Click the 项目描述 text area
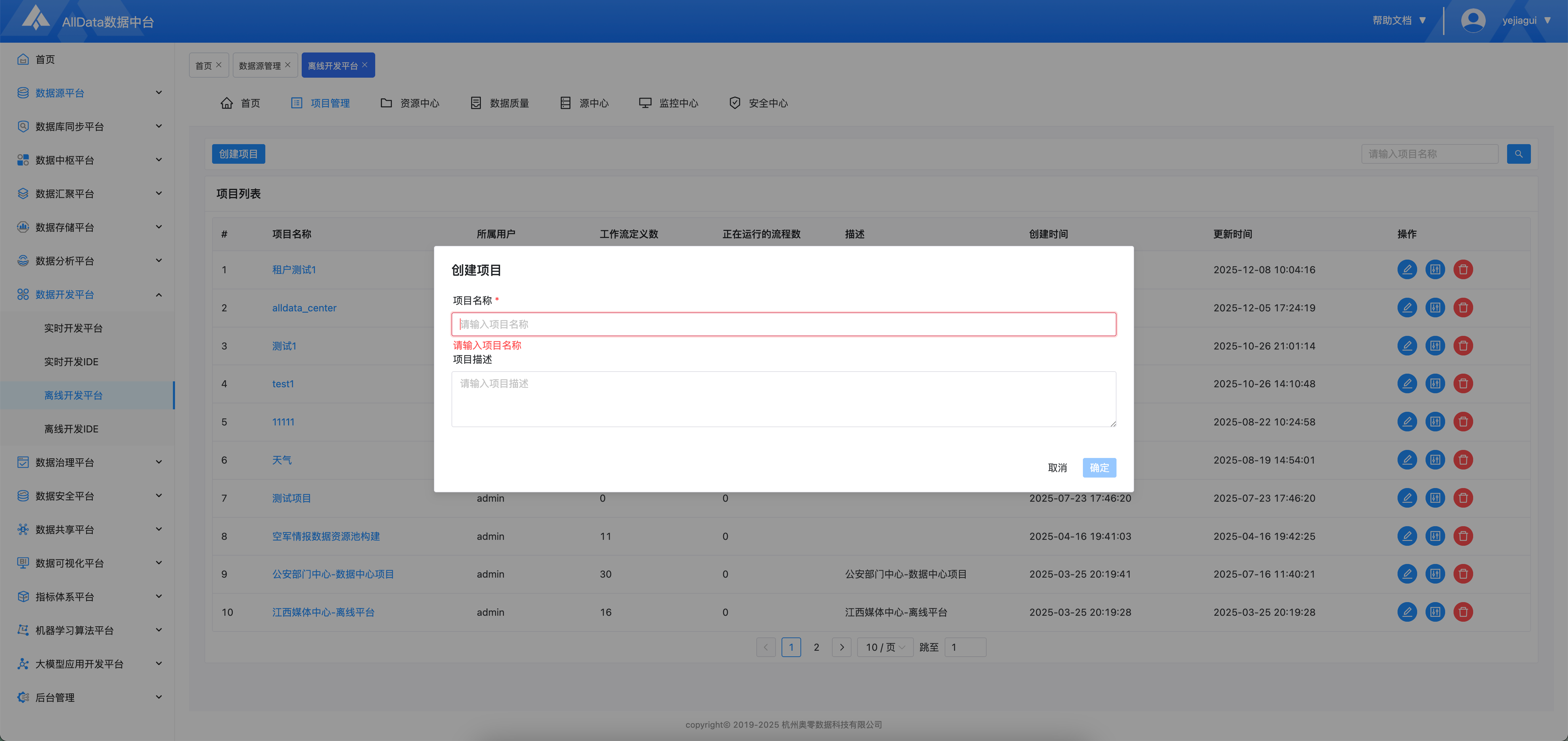The width and height of the screenshot is (1568, 741). point(783,399)
